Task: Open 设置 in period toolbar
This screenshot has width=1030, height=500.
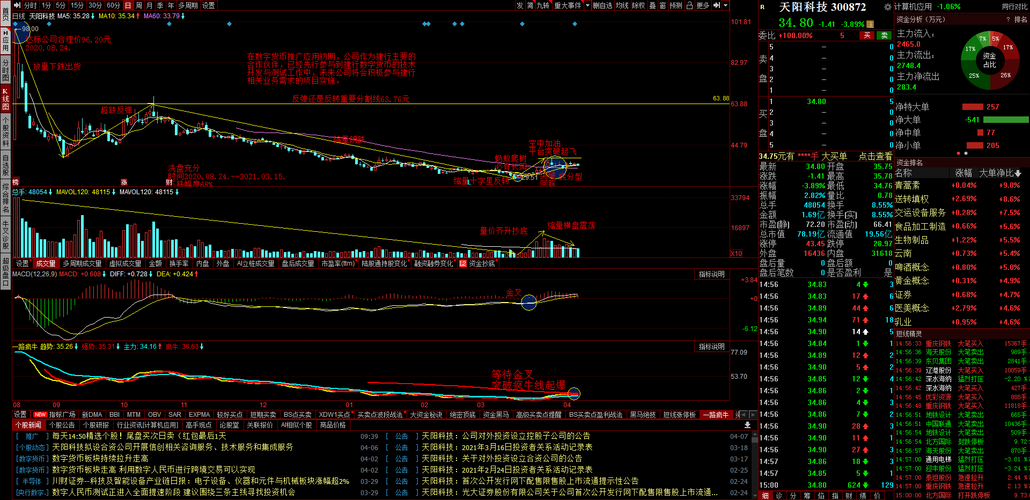Action: (208, 5)
